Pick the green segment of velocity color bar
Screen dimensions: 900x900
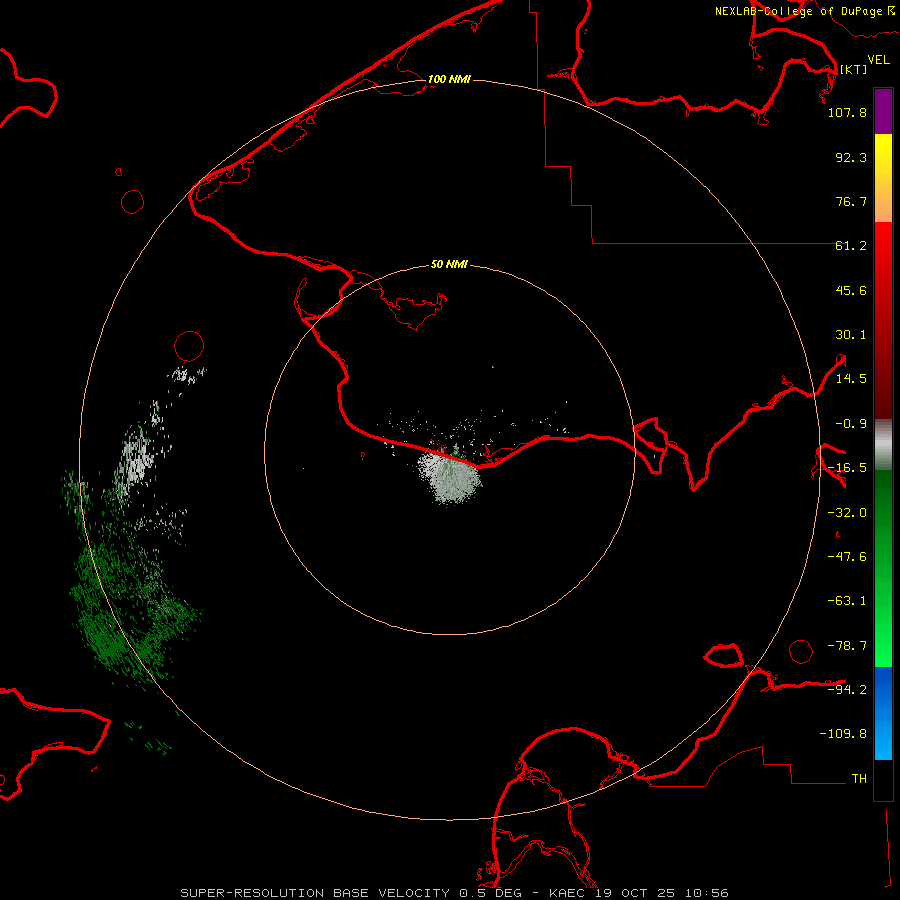[x=883, y=568]
